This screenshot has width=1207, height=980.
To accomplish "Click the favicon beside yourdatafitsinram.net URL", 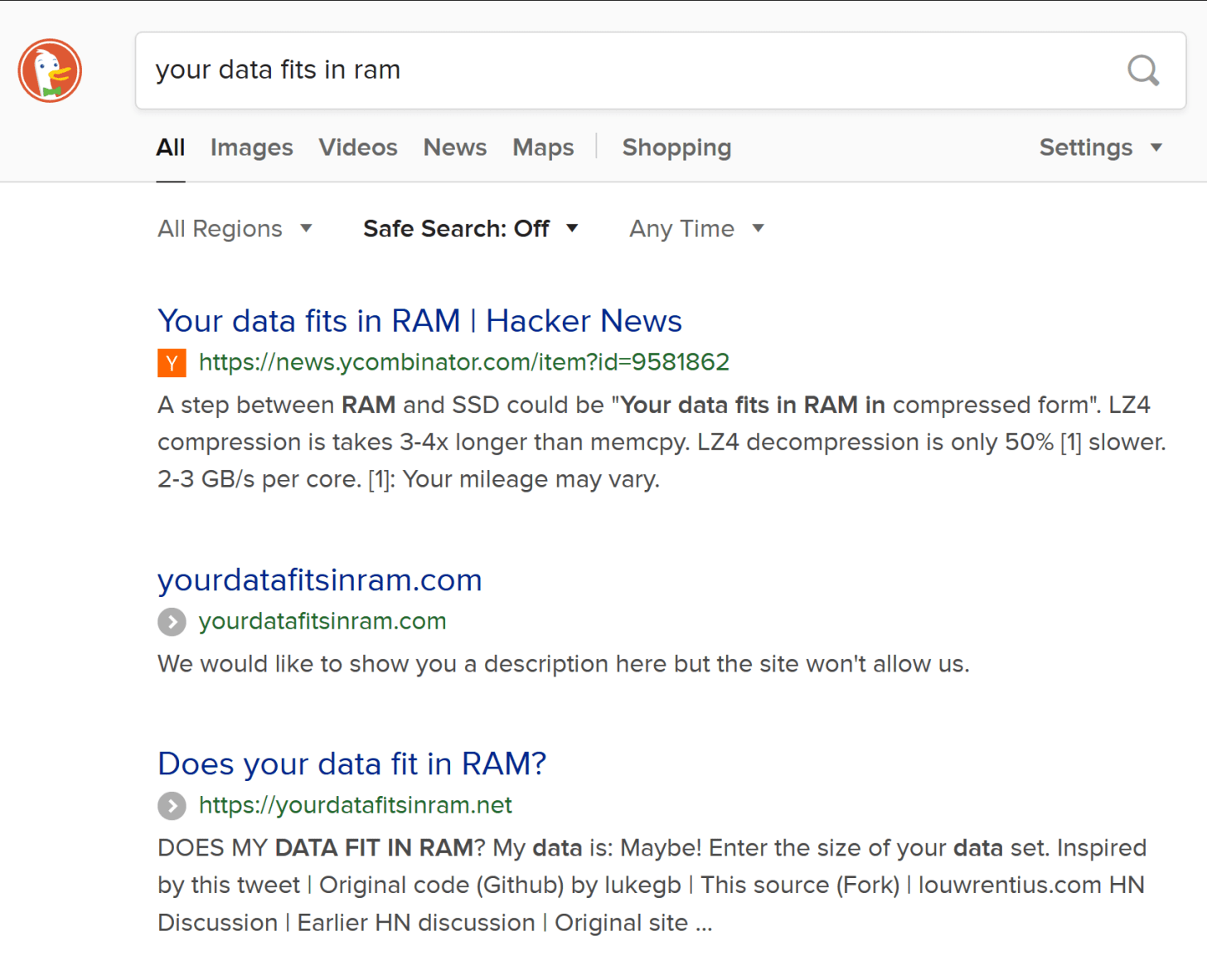I will point(172,806).
